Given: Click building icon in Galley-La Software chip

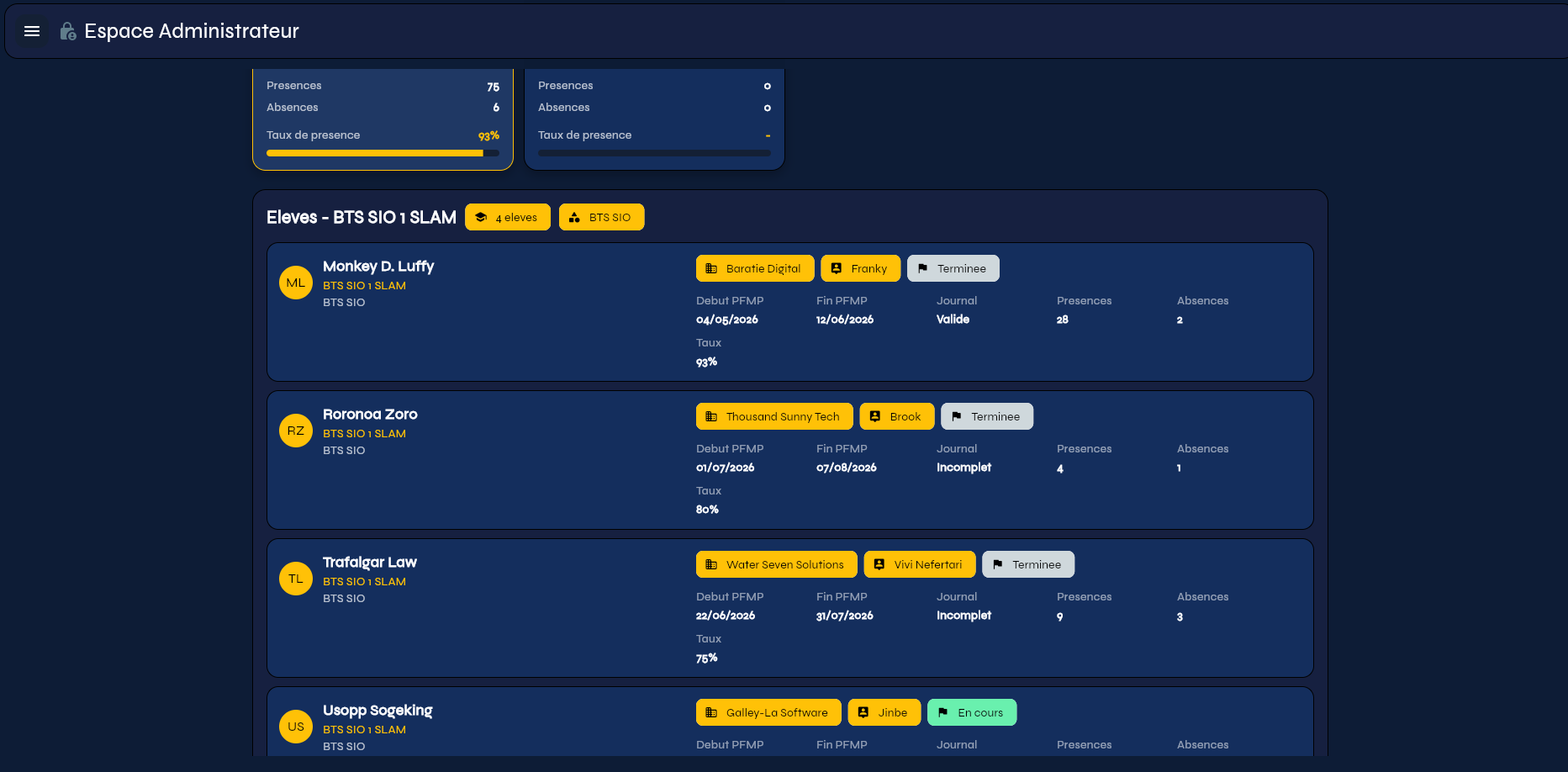Looking at the screenshot, I should [x=711, y=712].
